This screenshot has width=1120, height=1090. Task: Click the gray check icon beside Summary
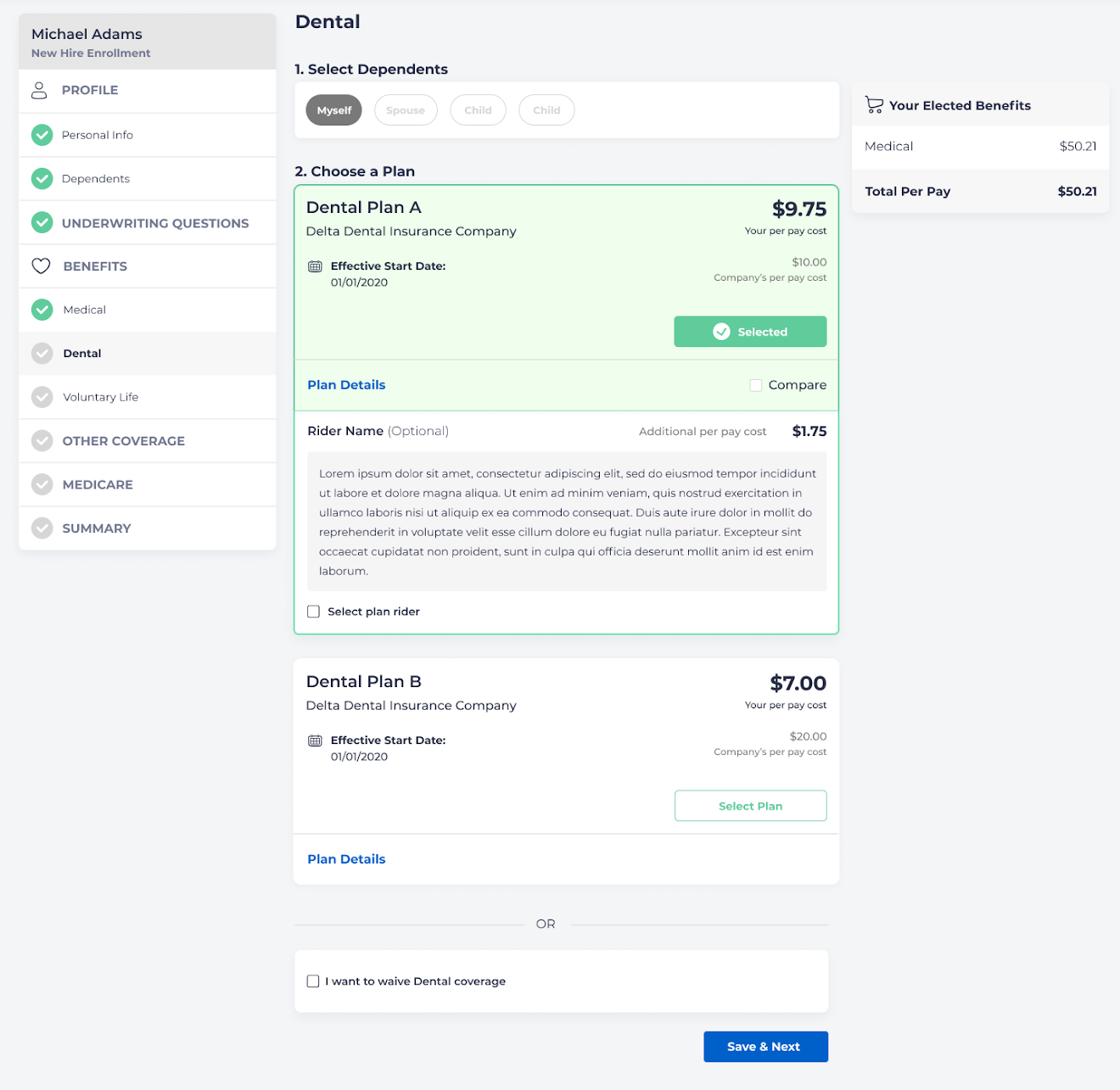(42, 528)
